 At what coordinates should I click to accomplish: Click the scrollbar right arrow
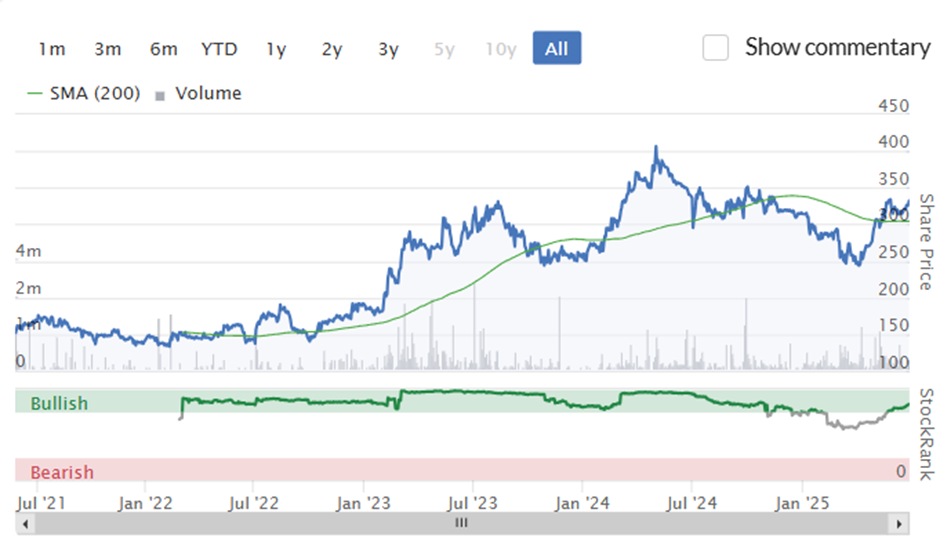coord(899,524)
